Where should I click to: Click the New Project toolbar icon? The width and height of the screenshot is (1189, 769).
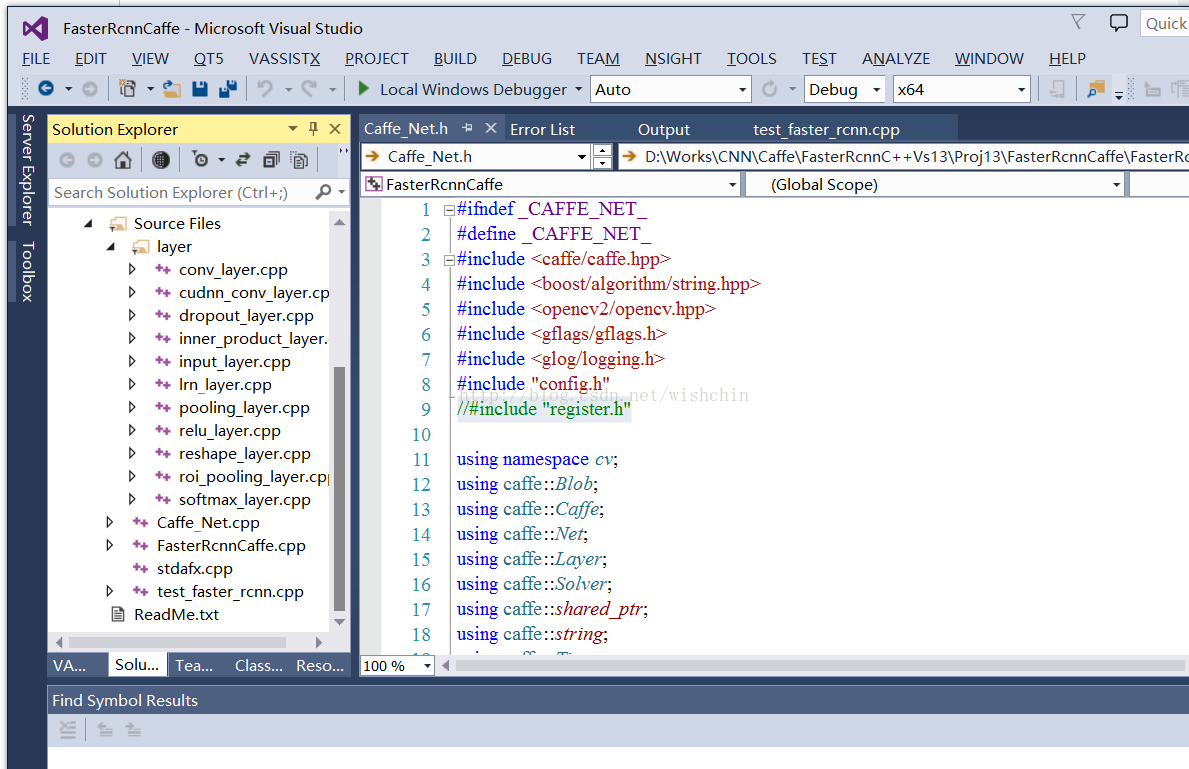pos(127,89)
